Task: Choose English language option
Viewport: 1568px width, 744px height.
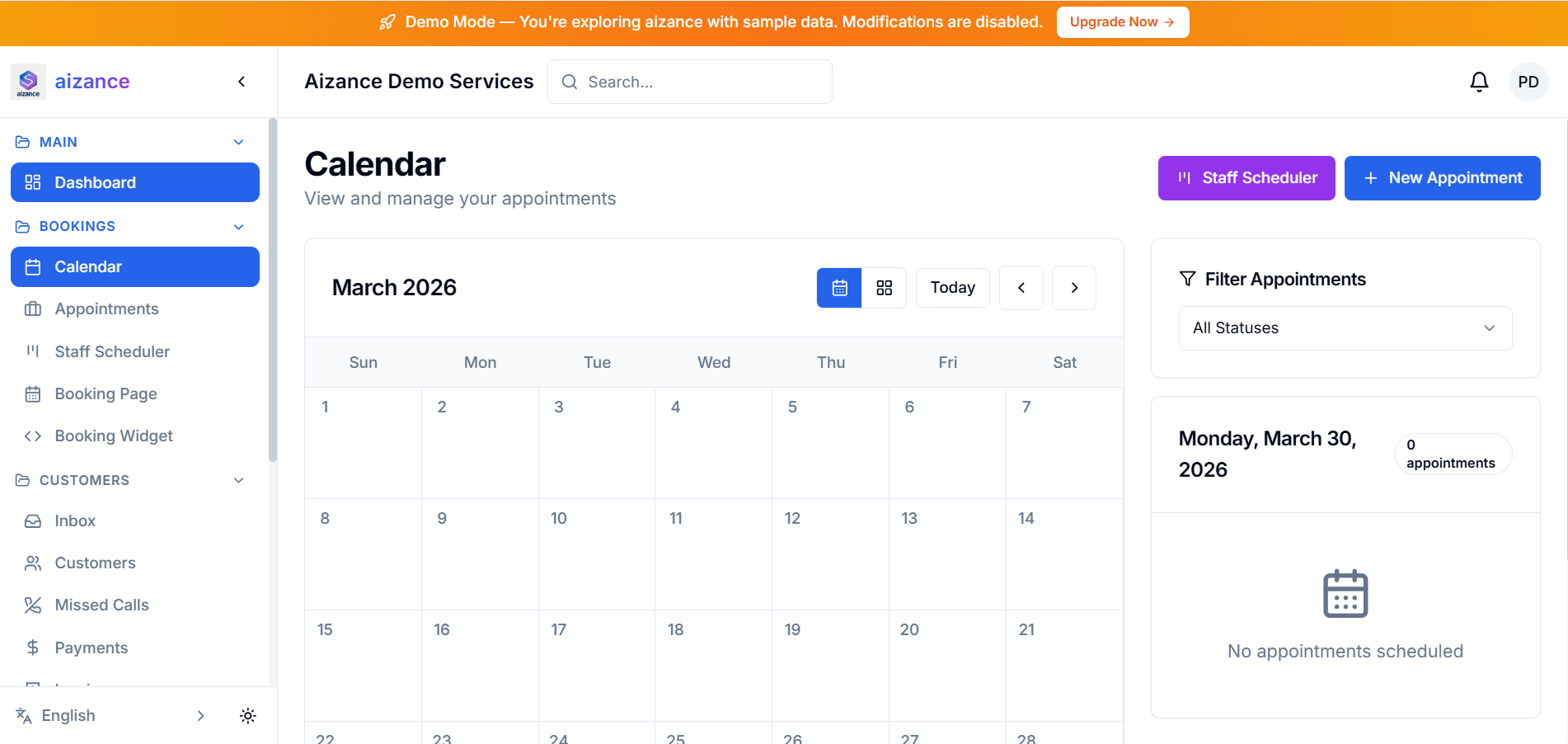Action: pos(68,715)
